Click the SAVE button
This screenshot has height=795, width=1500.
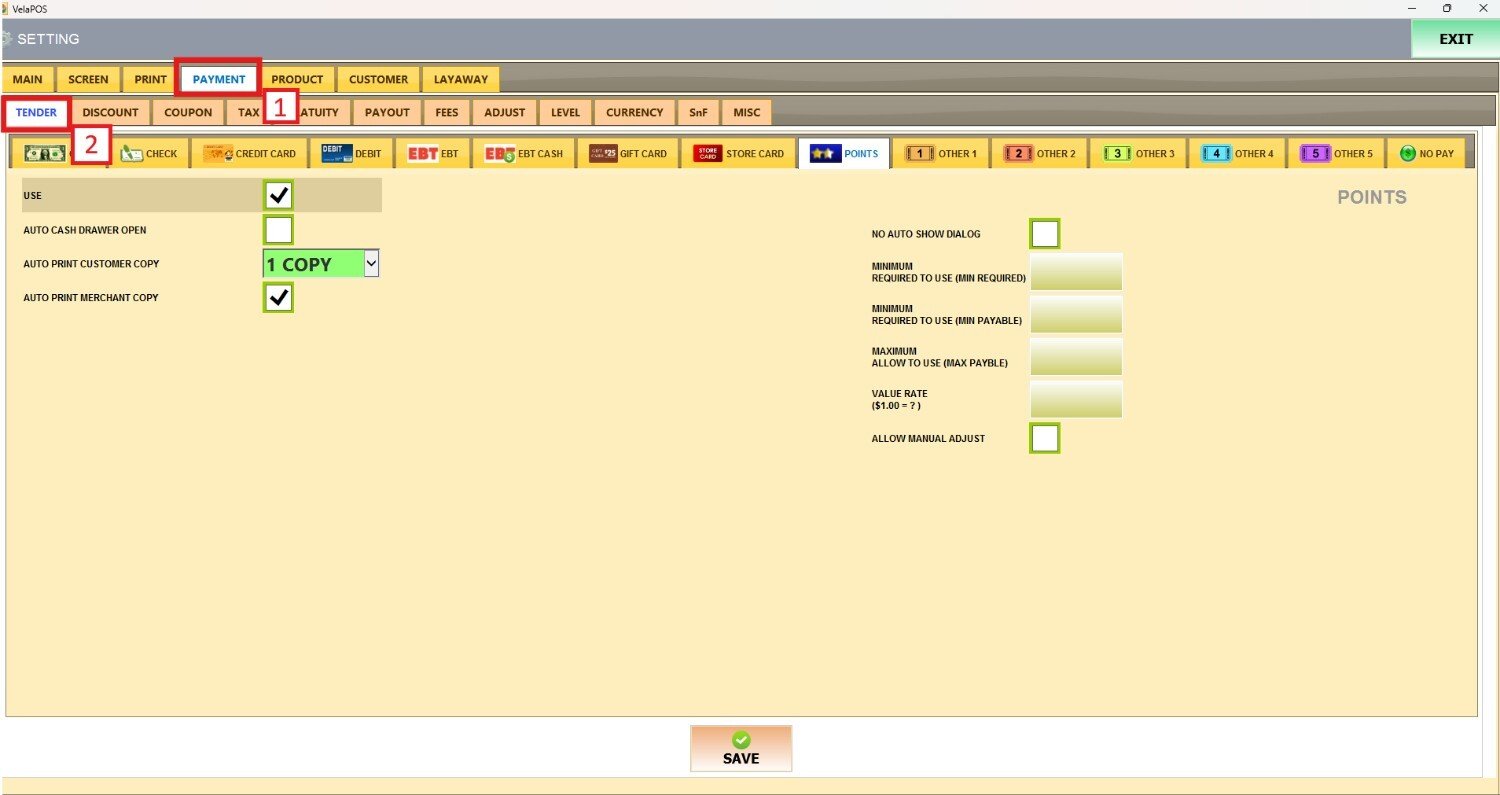pyautogui.click(x=740, y=748)
